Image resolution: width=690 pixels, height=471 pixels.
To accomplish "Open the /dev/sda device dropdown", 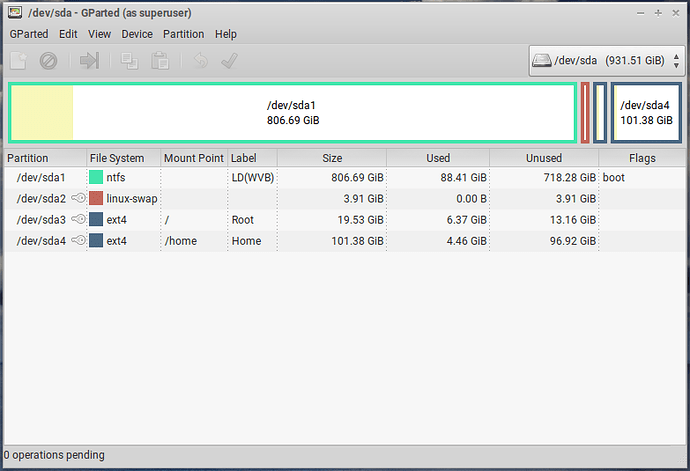I will pyautogui.click(x=607, y=61).
